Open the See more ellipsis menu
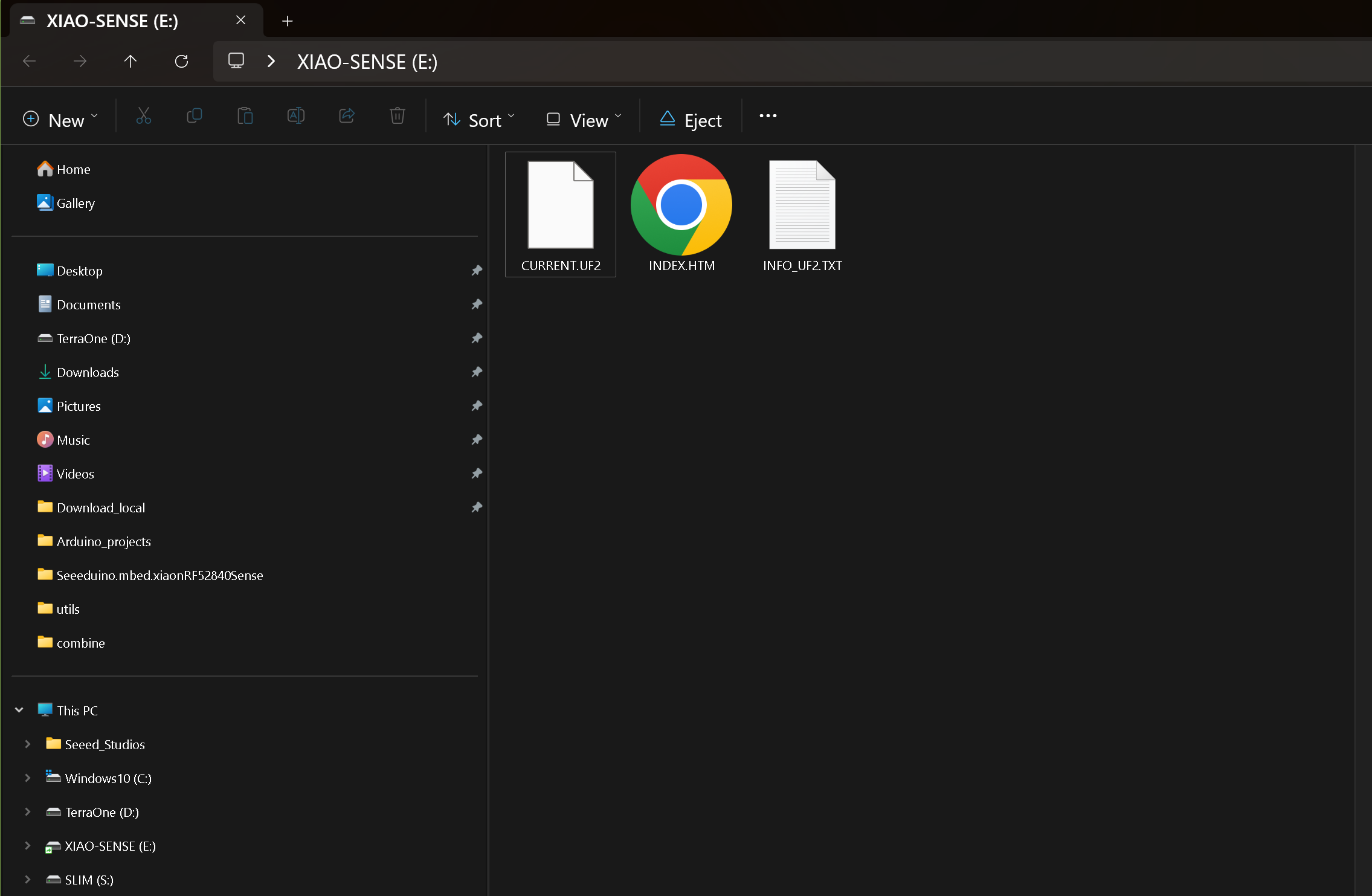 tap(768, 116)
